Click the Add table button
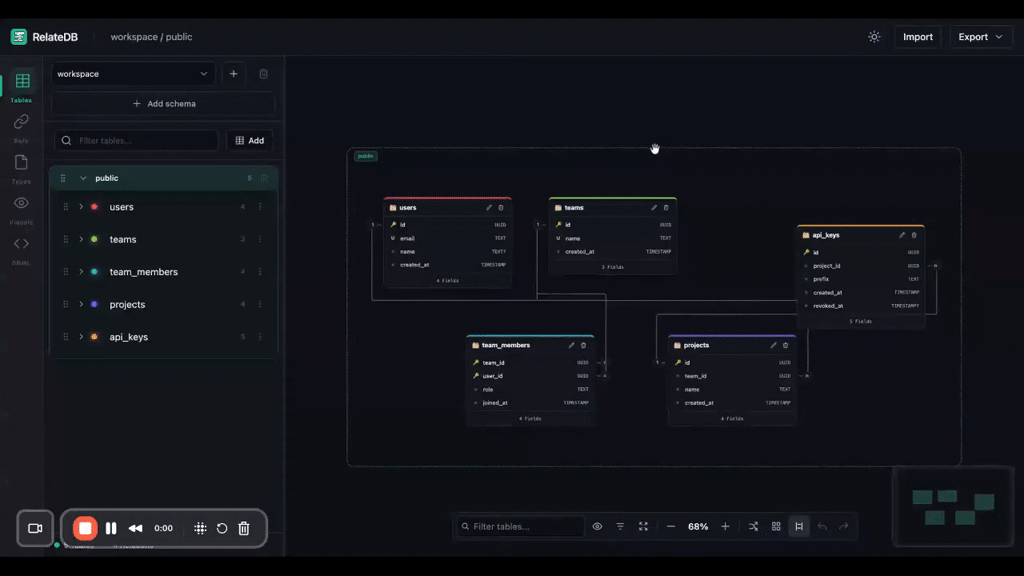The image size is (1024, 576). point(249,140)
